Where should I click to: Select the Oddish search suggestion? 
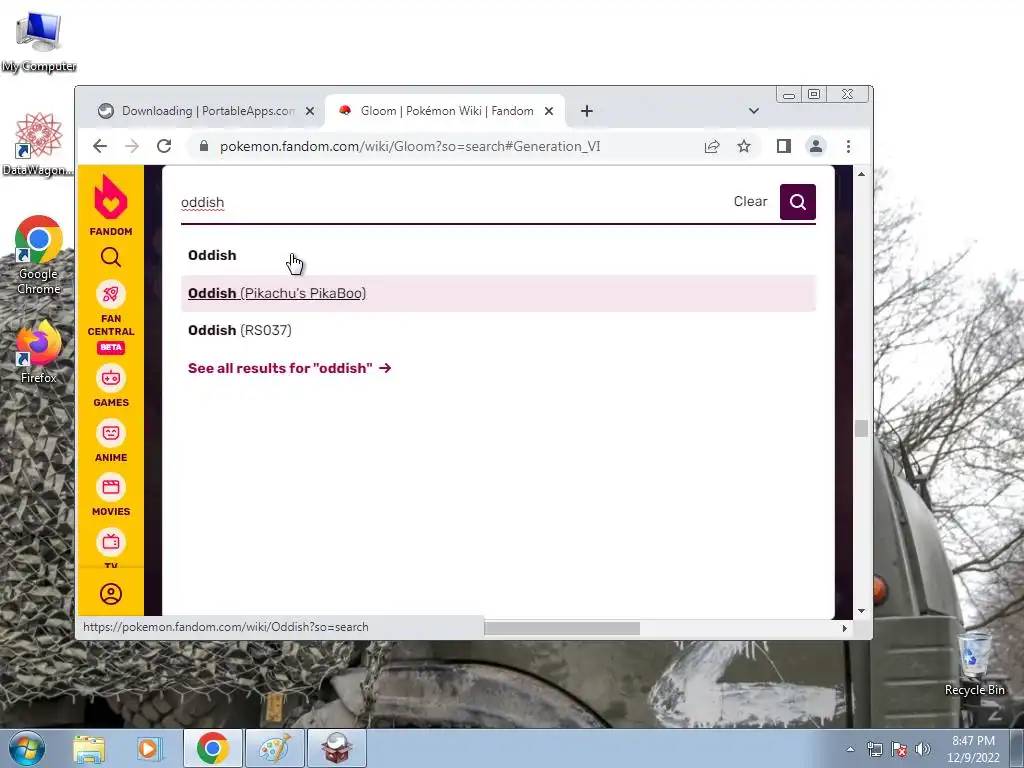pos(498,255)
